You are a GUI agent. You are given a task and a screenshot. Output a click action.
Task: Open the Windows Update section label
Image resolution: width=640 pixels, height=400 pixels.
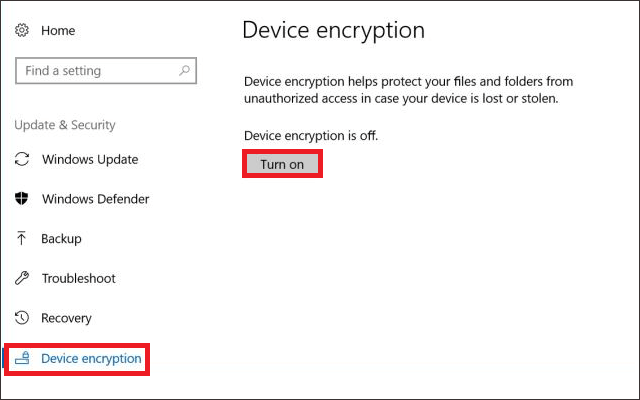point(90,160)
